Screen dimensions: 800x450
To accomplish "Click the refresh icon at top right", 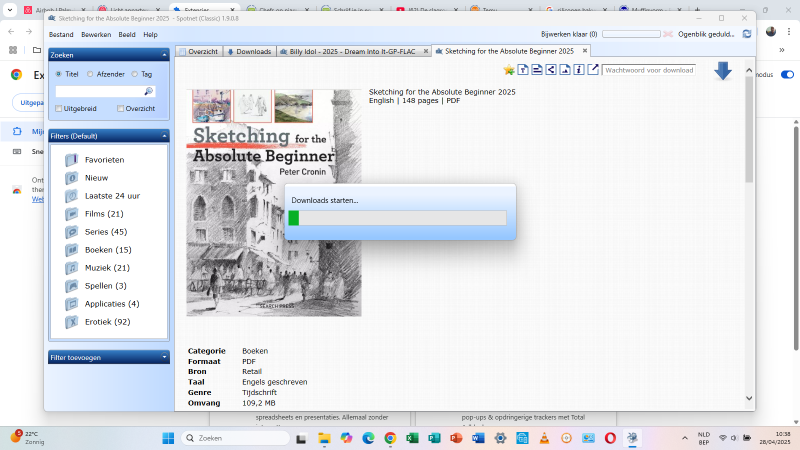I will [746, 34].
